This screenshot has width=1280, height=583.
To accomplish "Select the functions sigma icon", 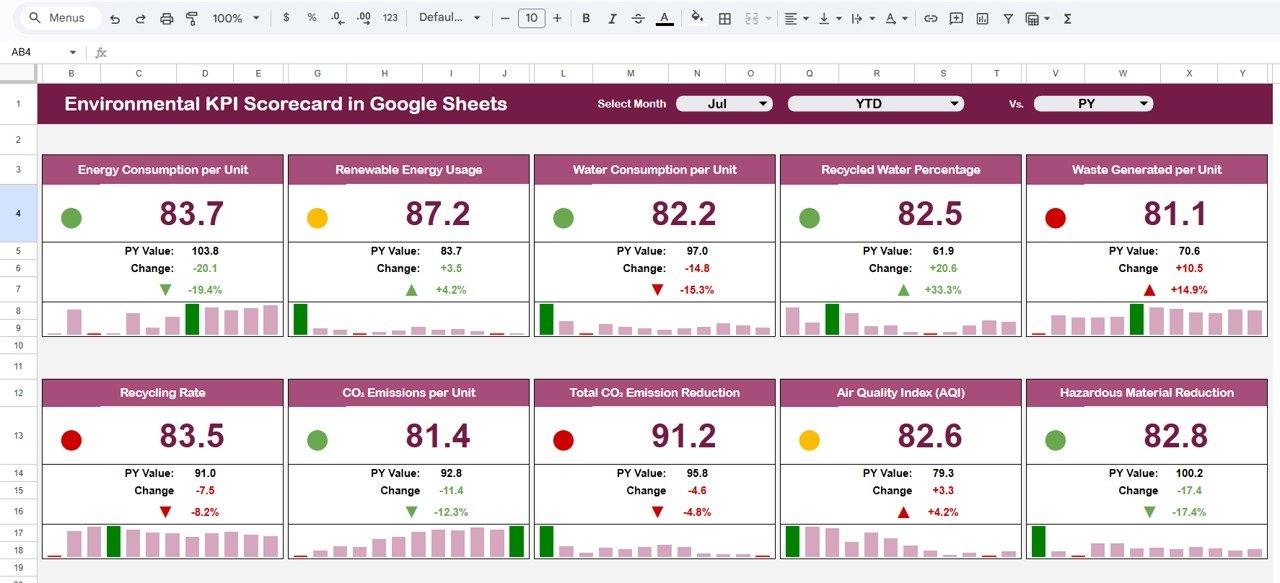I will [x=1066, y=17].
